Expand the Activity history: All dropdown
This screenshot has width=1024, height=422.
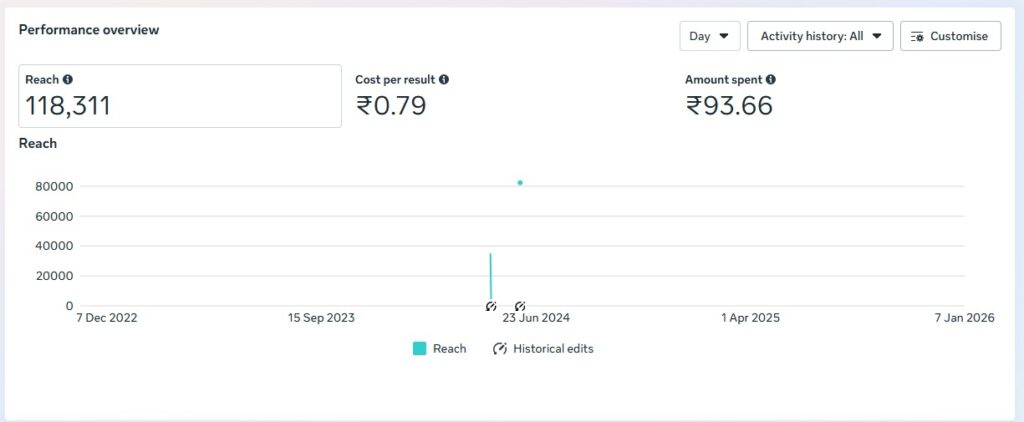[x=820, y=36]
